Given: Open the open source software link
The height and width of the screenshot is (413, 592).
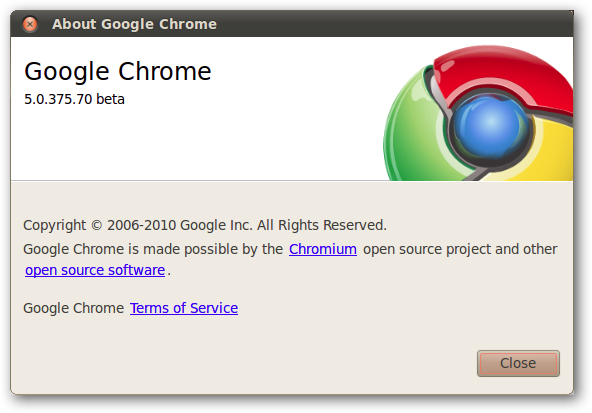Looking at the screenshot, I should (95, 270).
